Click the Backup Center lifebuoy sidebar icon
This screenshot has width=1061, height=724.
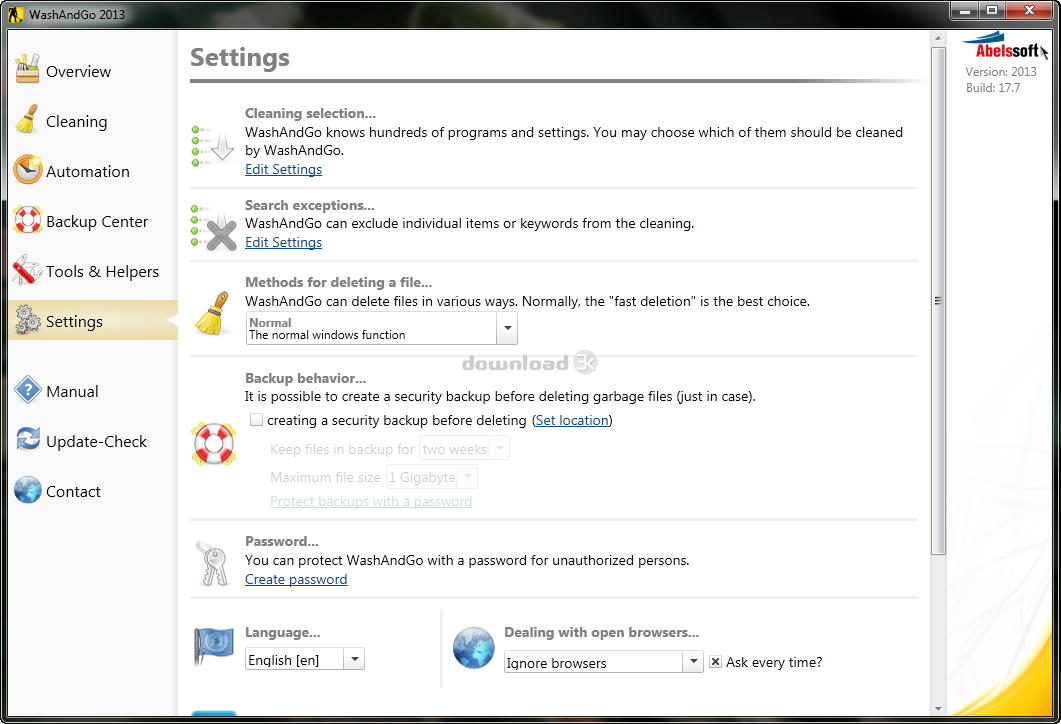click(x=28, y=220)
